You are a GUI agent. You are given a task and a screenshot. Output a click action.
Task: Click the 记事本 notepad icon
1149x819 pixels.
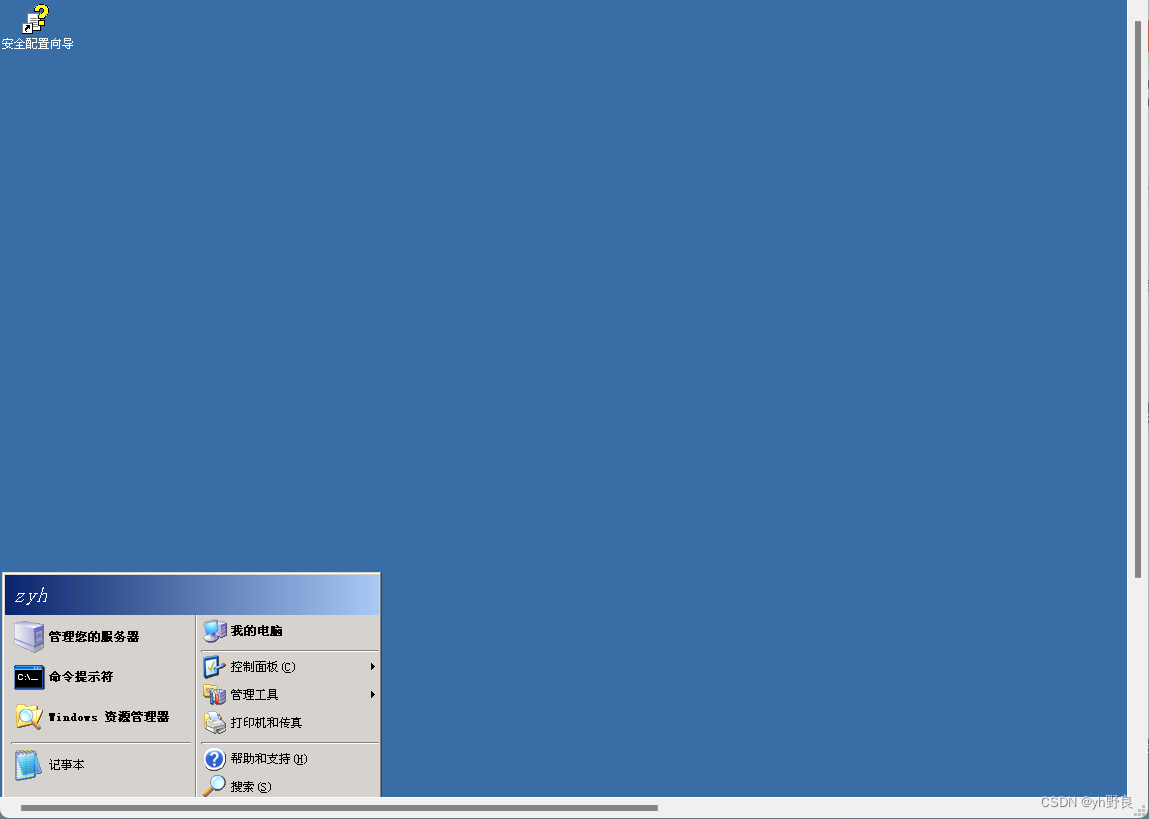click(x=28, y=764)
